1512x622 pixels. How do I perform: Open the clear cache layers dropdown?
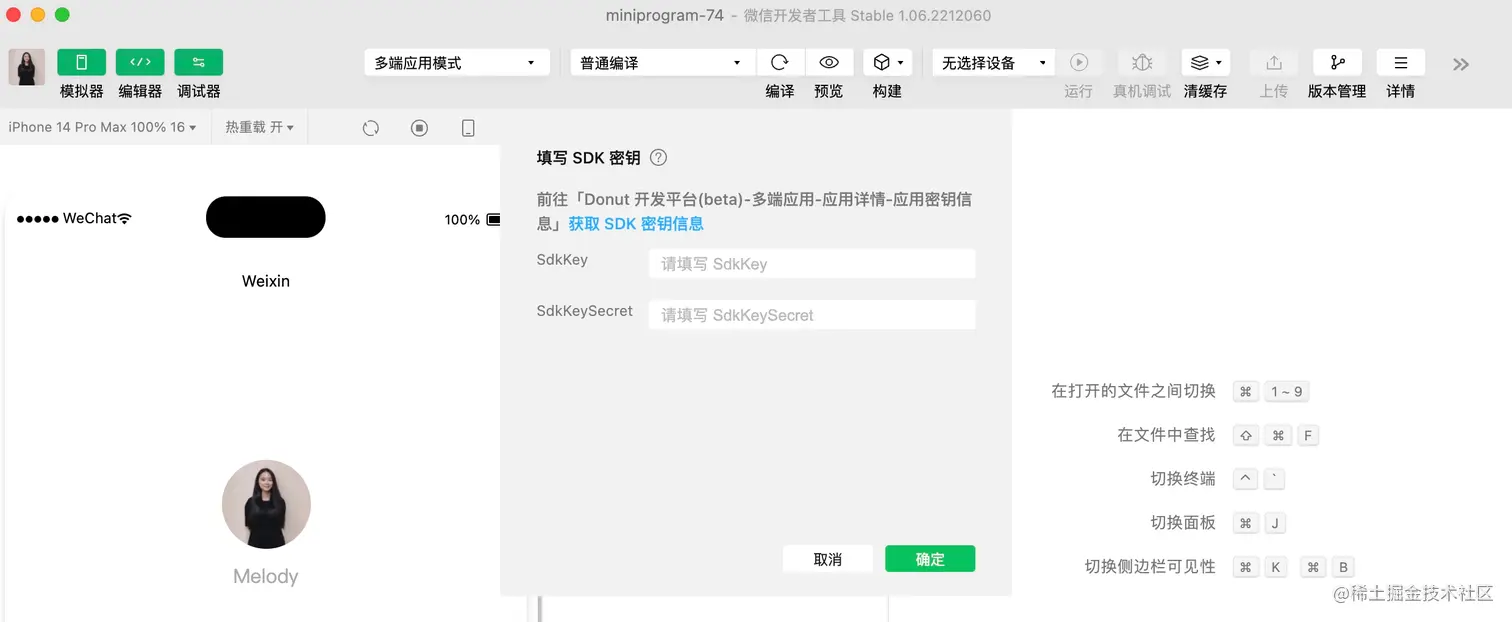pos(1206,62)
